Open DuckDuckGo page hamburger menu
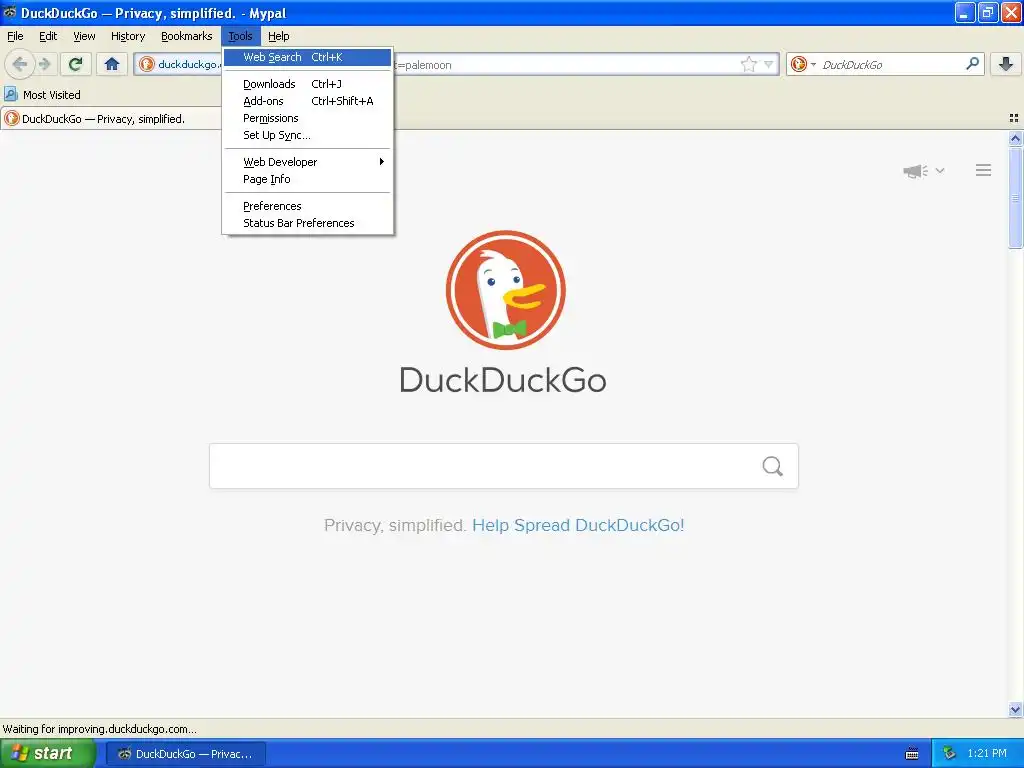Image resolution: width=1024 pixels, height=768 pixels. (x=984, y=170)
